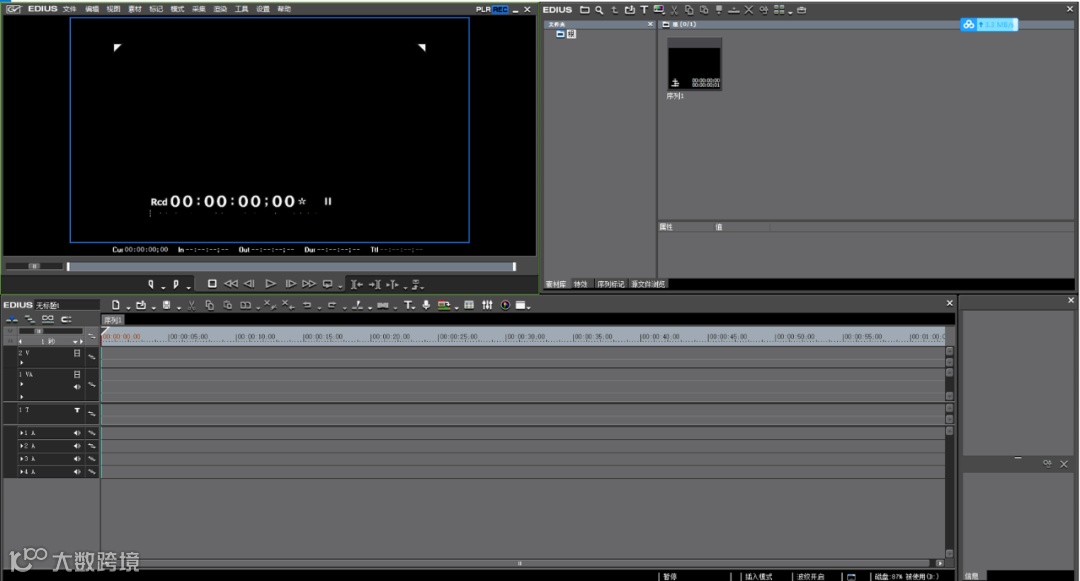The height and width of the screenshot is (581, 1080).
Task: Mute the 3 A audio track speaker
Action: [x=77, y=458]
